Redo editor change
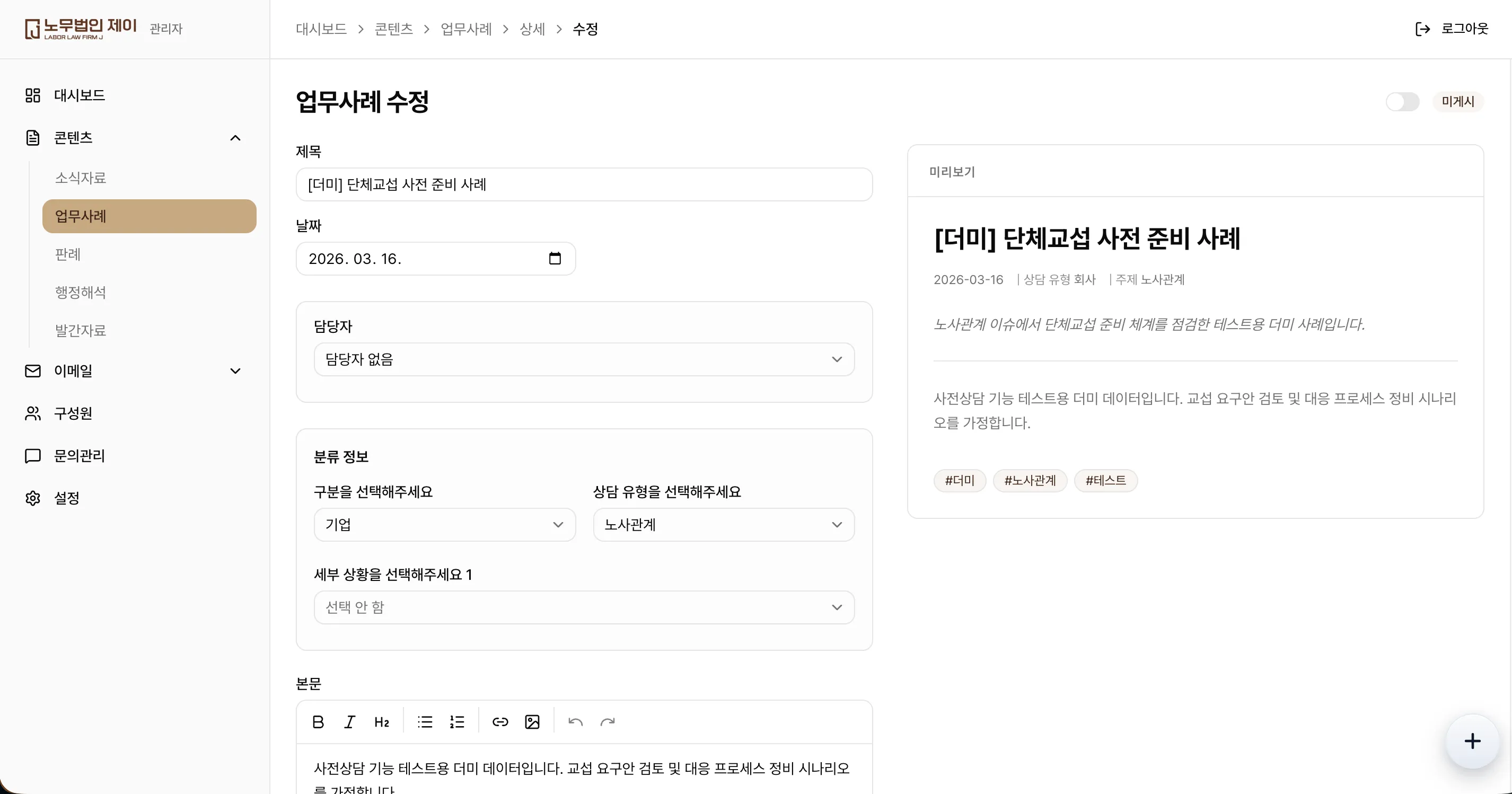The height and width of the screenshot is (794, 1512). (608, 722)
